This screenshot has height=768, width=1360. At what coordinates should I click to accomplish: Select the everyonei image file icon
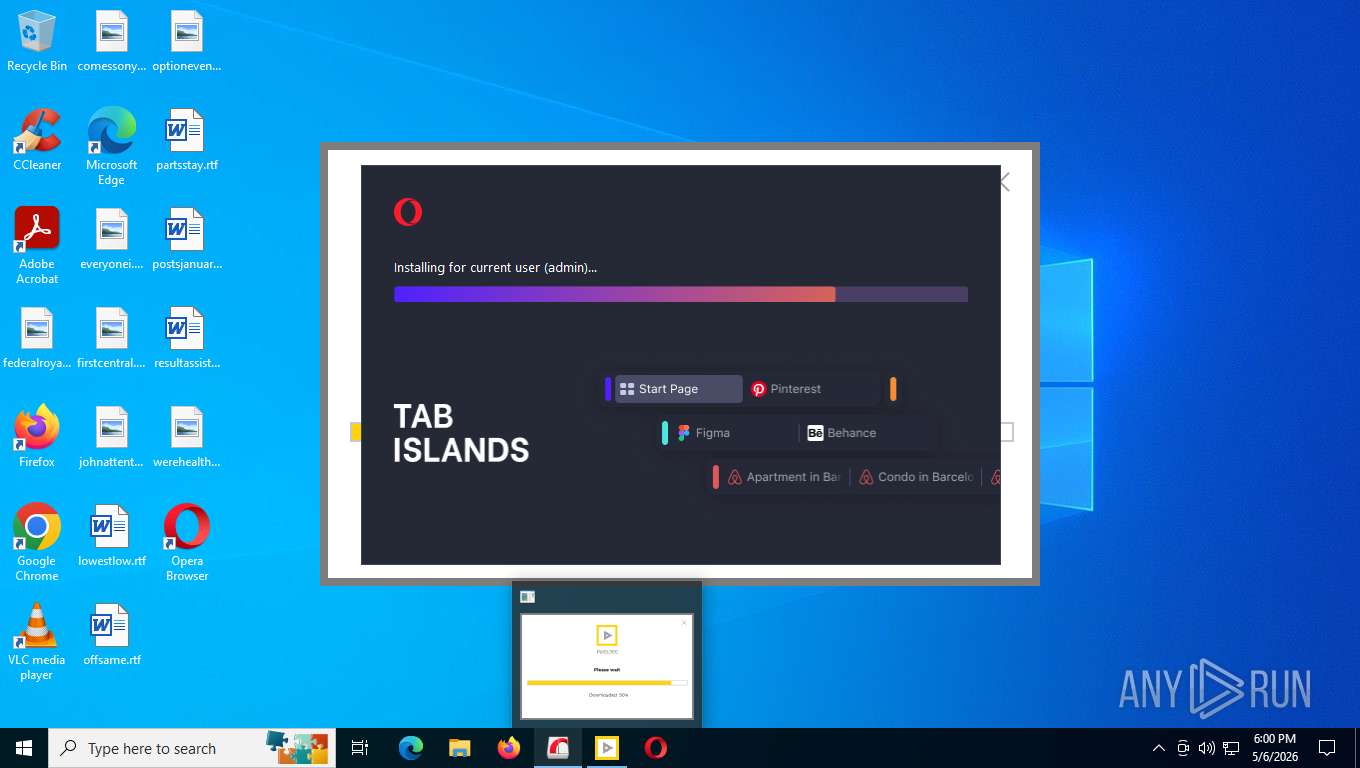pos(111,239)
